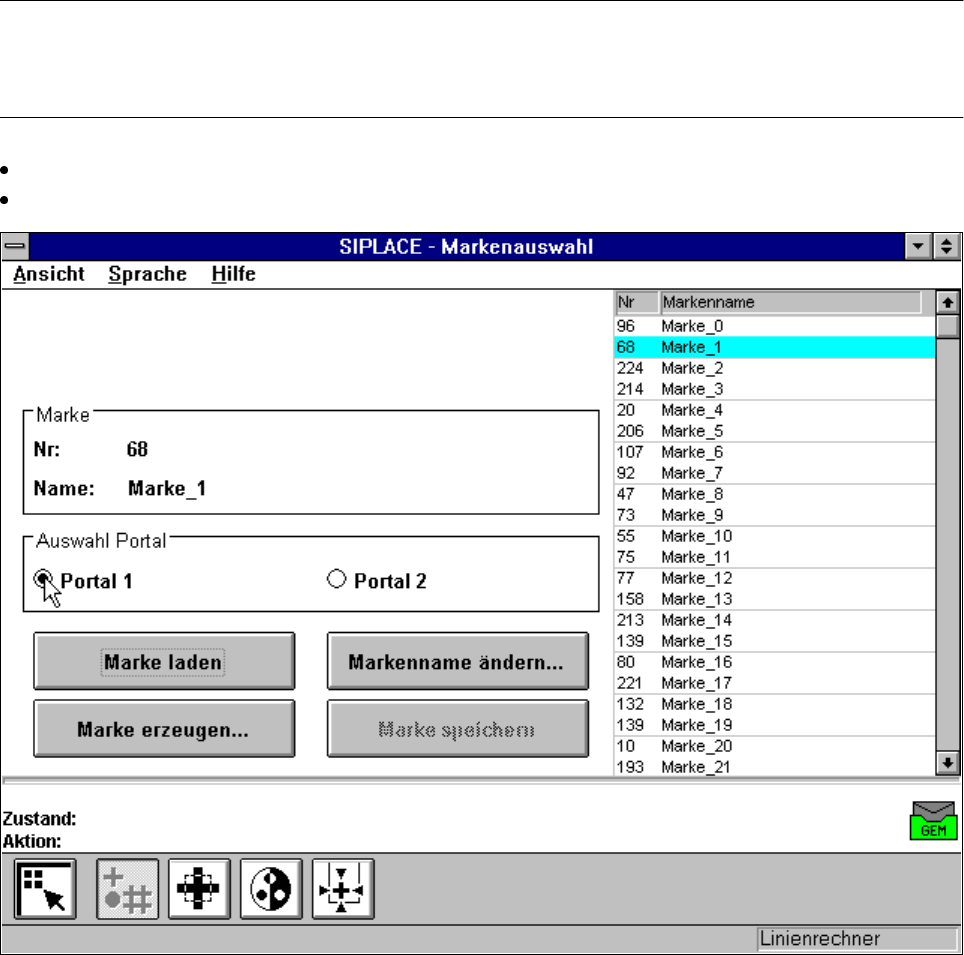Select list row Marke_12
This screenshot has height=955, width=964.
[x=775, y=578]
